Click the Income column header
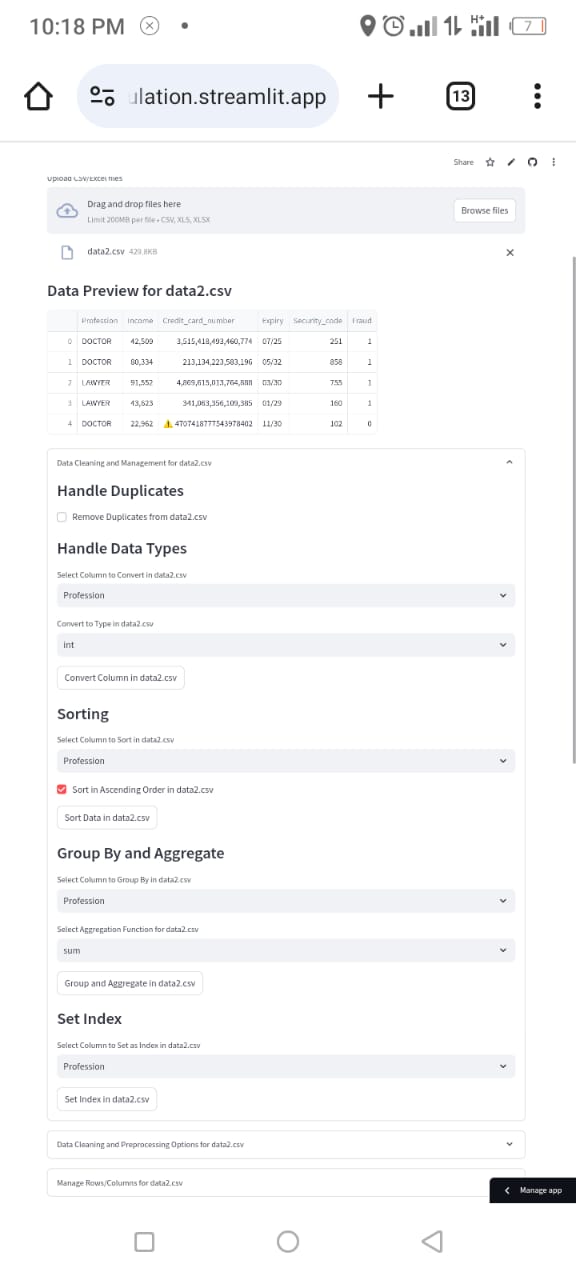The height and width of the screenshot is (1280, 576). 139,321
